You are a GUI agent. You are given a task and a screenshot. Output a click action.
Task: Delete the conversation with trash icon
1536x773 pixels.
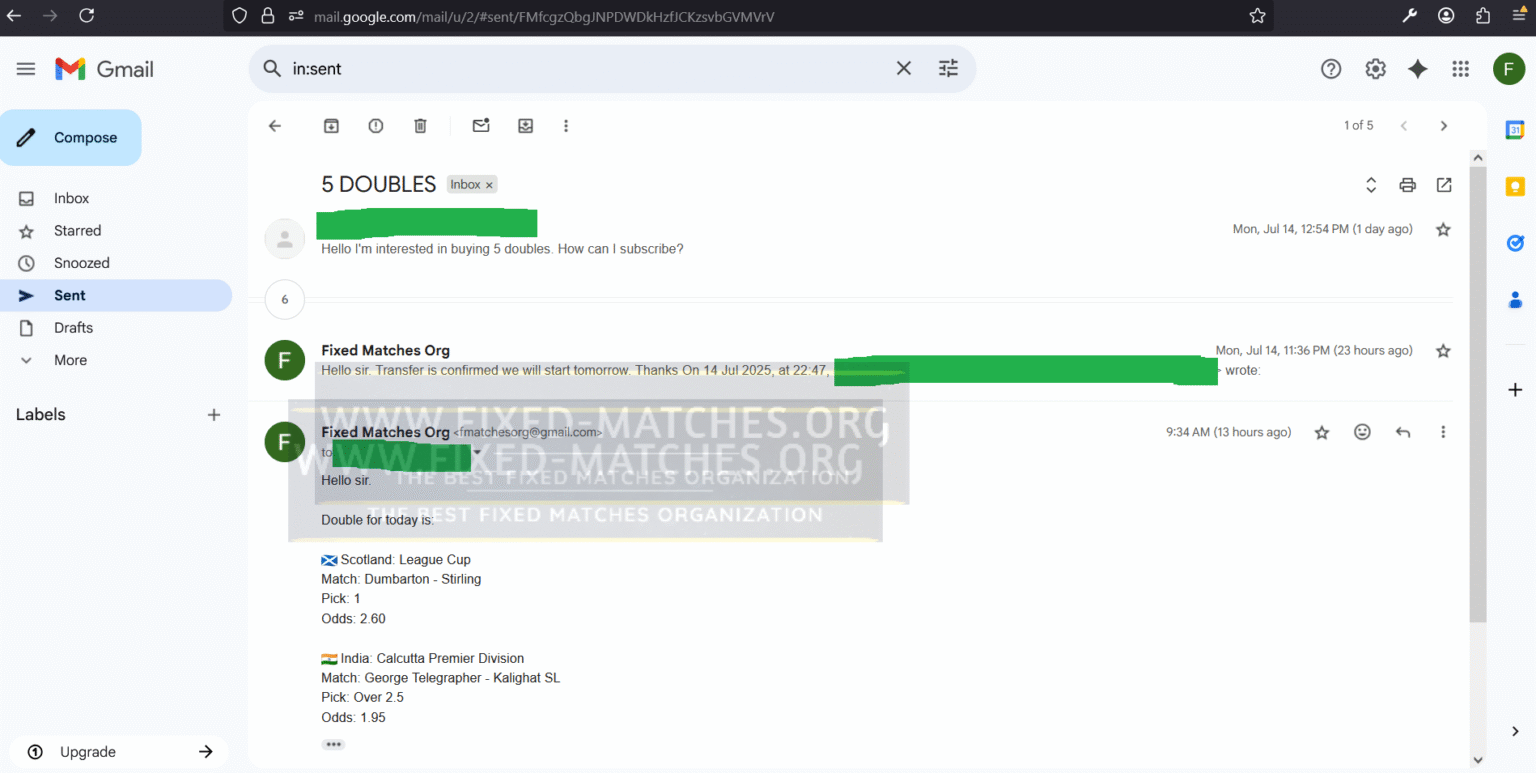pos(420,126)
